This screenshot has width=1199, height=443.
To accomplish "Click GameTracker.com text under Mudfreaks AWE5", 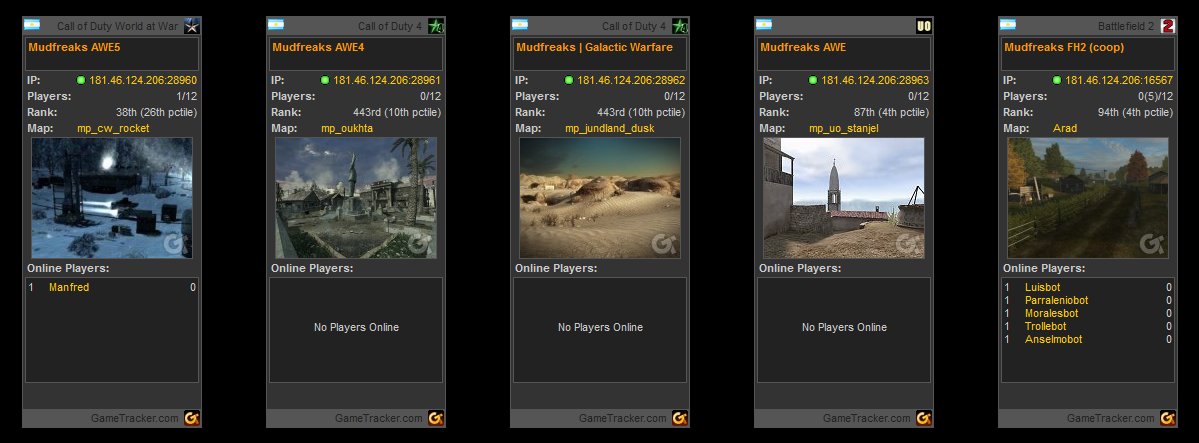I will (135, 419).
